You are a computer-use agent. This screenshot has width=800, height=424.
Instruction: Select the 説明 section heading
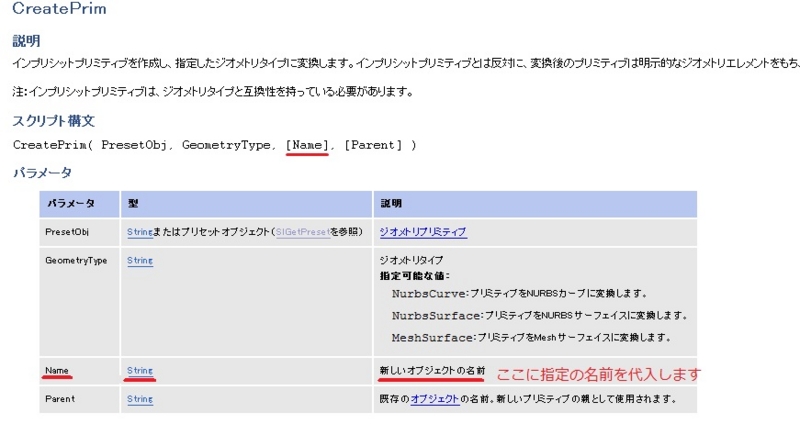pos(27,41)
